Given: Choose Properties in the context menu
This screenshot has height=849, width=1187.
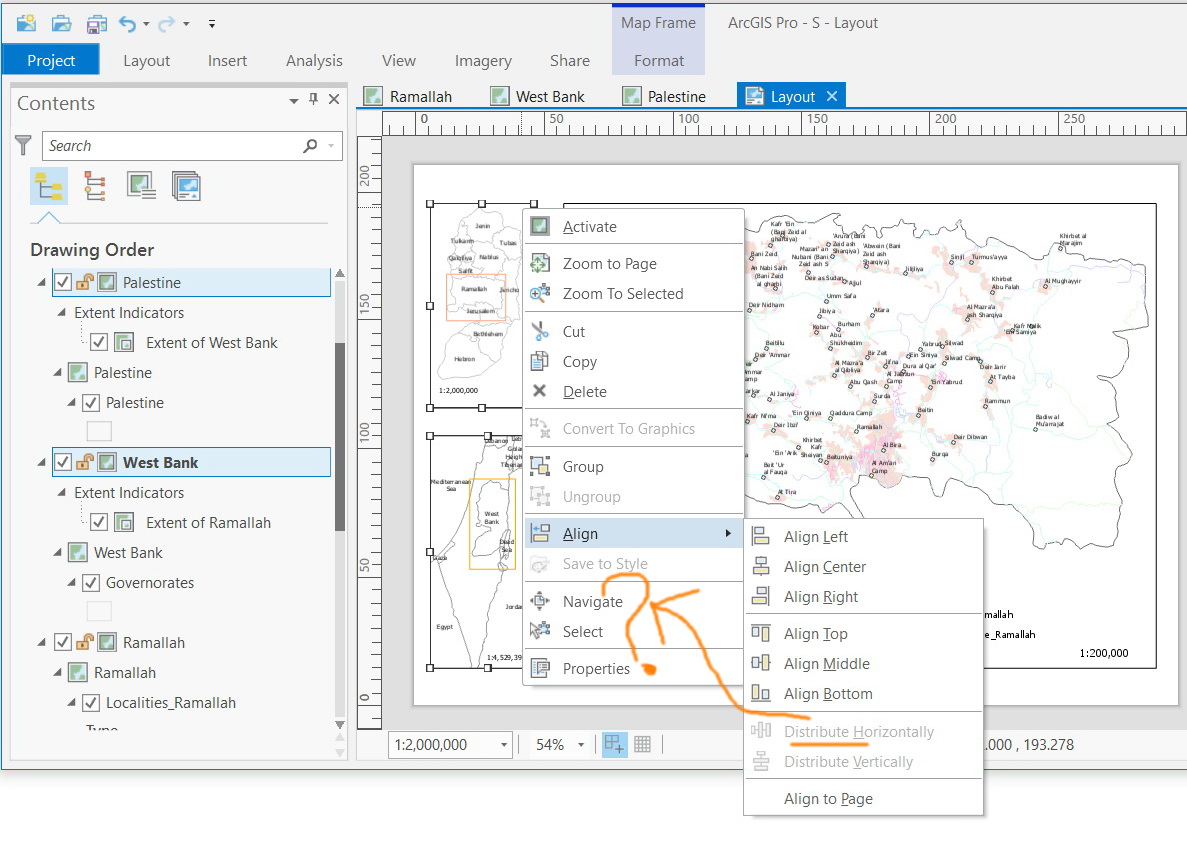Looking at the screenshot, I should coord(596,669).
